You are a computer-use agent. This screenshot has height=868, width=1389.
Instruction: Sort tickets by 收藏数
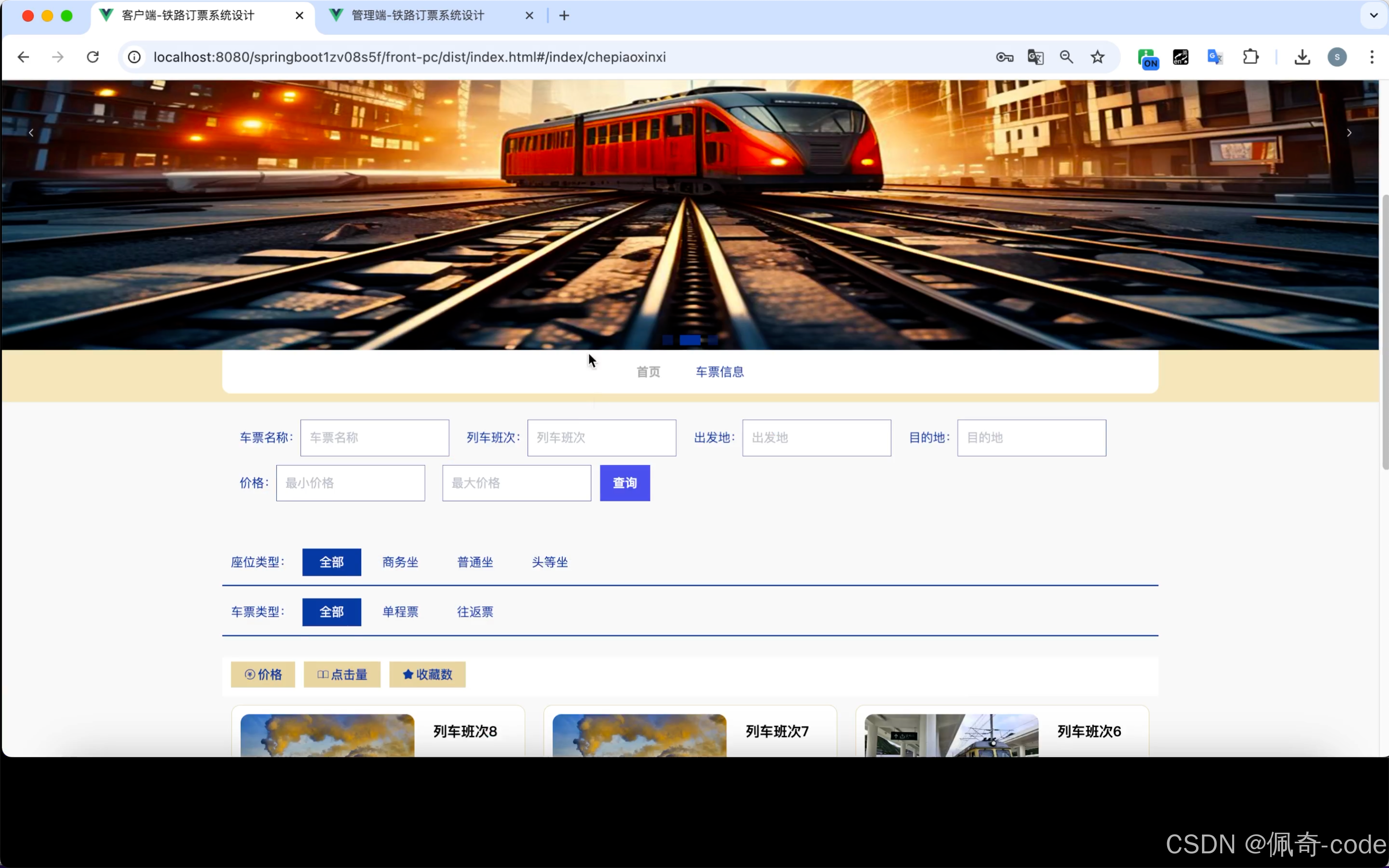(427, 675)
